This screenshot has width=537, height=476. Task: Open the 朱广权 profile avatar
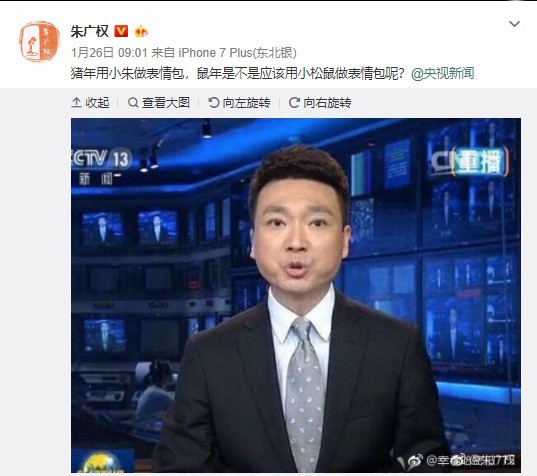pyautogui.click(x=39, y=41)
